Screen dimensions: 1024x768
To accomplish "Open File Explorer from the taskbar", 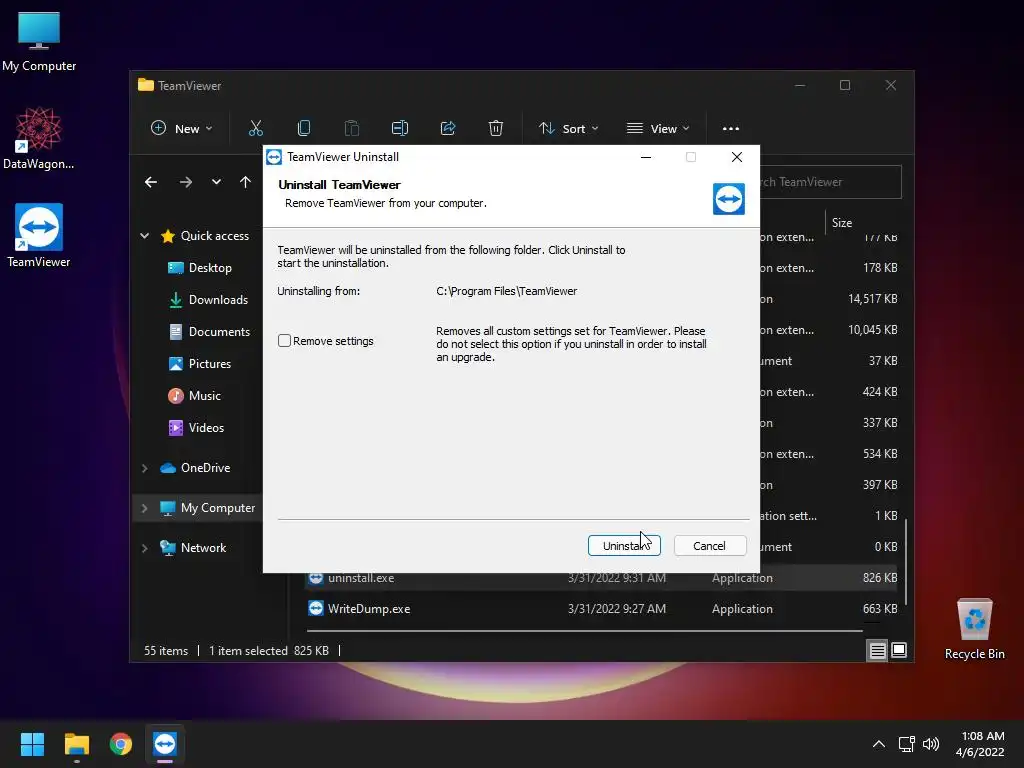I will tap(76, 744).
